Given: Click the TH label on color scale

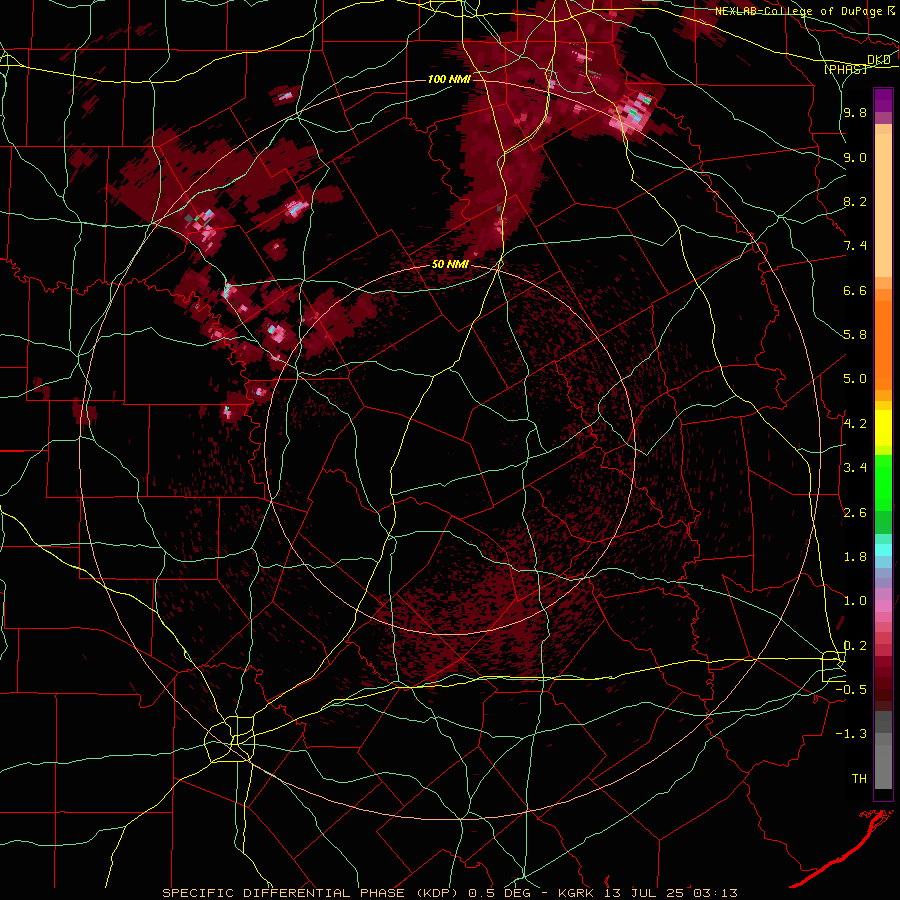Looking at the screenshot, I should (859, 779).
